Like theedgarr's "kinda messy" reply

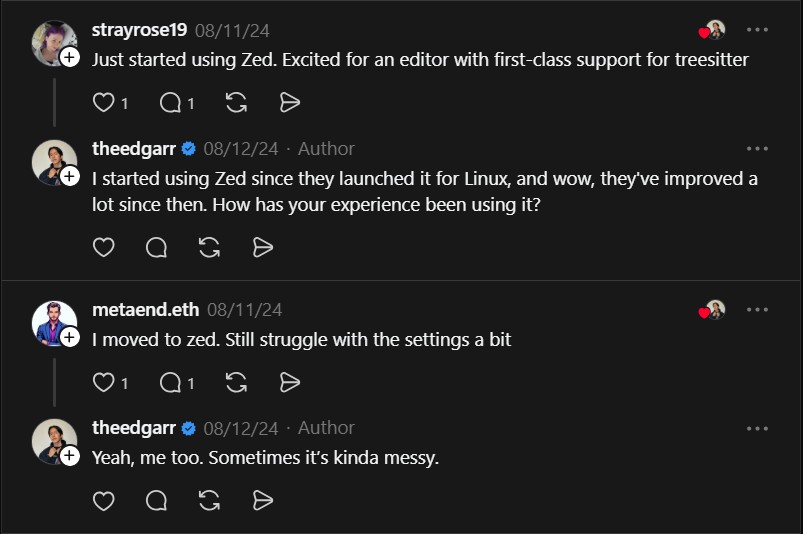coord(104,500)
